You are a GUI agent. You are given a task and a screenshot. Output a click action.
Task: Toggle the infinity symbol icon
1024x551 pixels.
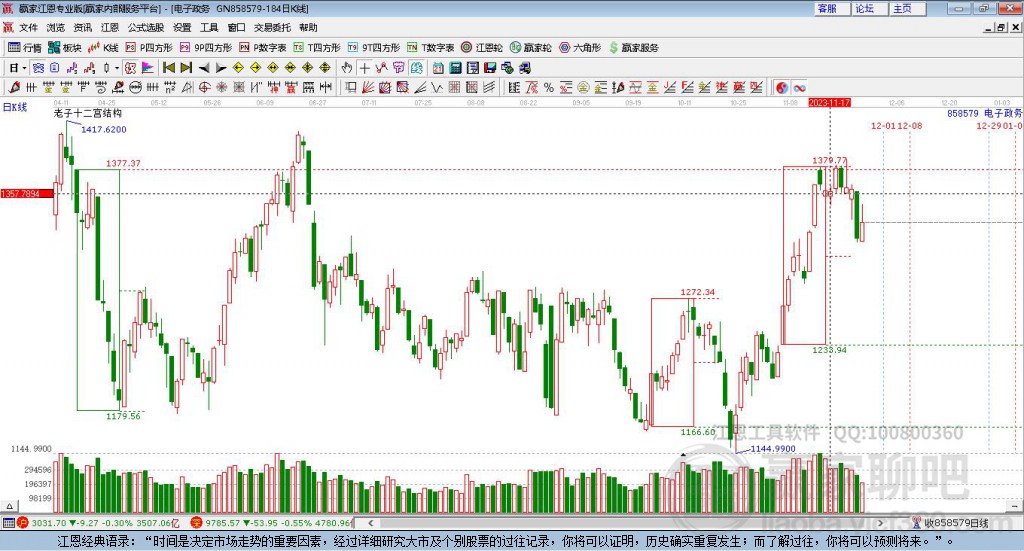799,87
